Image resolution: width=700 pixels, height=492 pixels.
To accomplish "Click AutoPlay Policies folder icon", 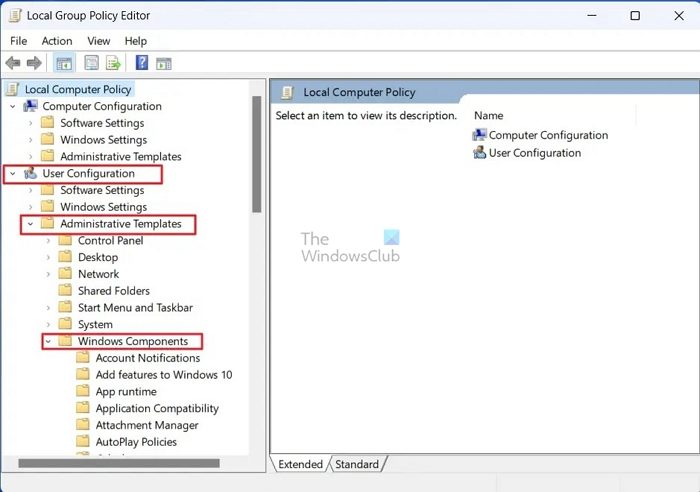I will coord(83,442).
